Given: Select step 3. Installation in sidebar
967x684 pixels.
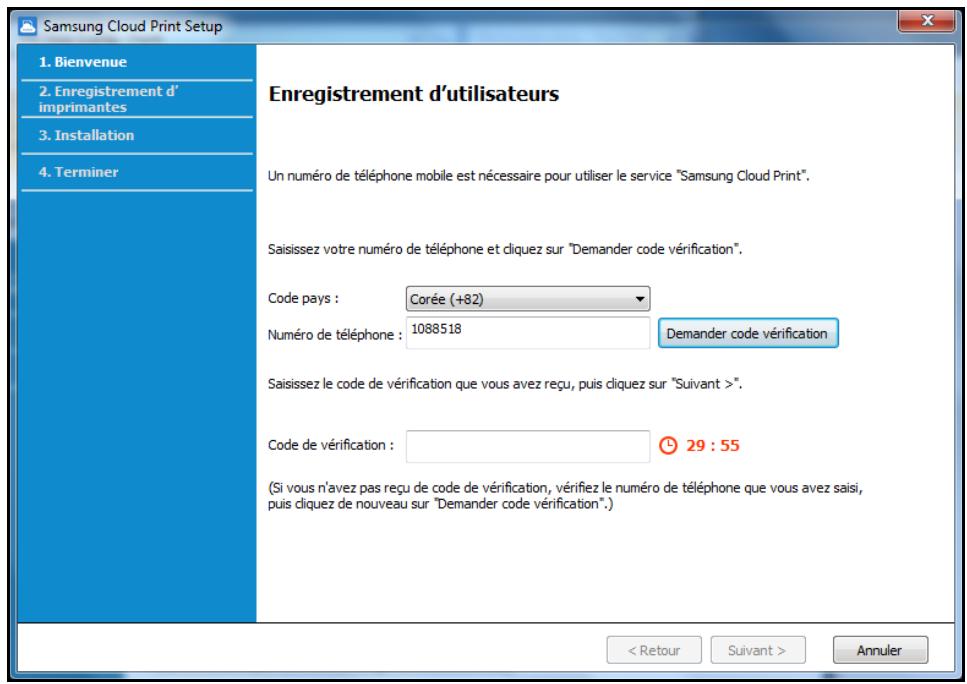Looking at the screenshot, I should coord(86,135).
